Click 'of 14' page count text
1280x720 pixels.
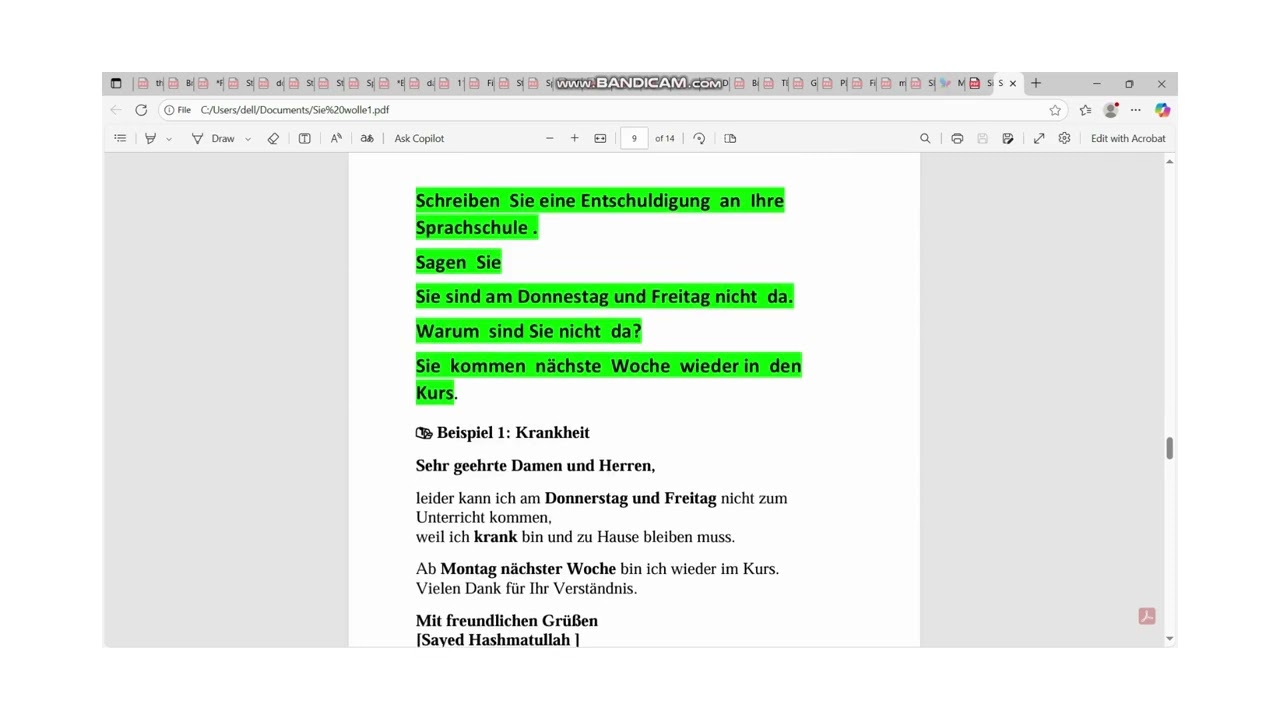(665, 138)
